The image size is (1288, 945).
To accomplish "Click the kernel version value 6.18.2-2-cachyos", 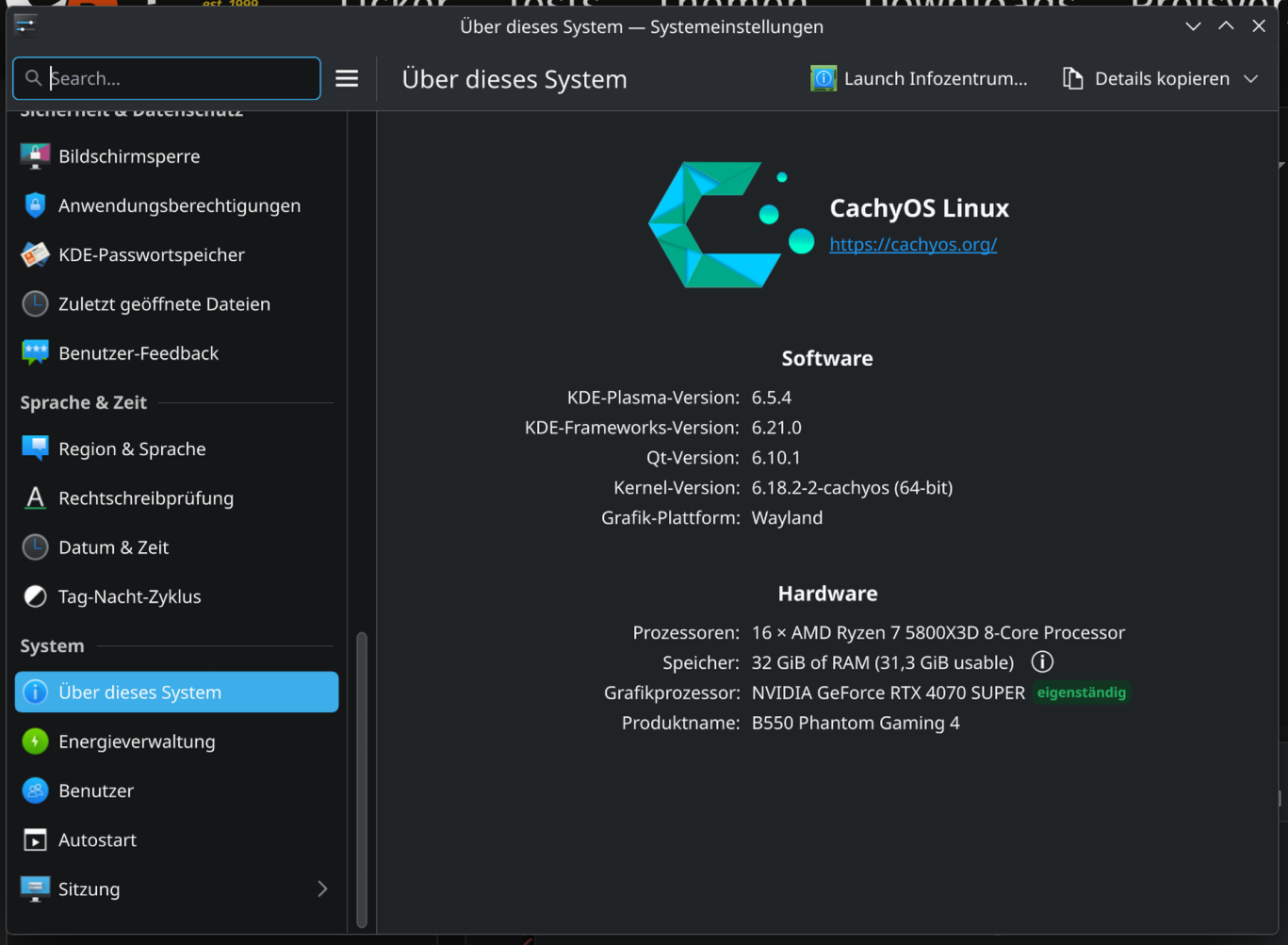I will (x=852, y=488).
